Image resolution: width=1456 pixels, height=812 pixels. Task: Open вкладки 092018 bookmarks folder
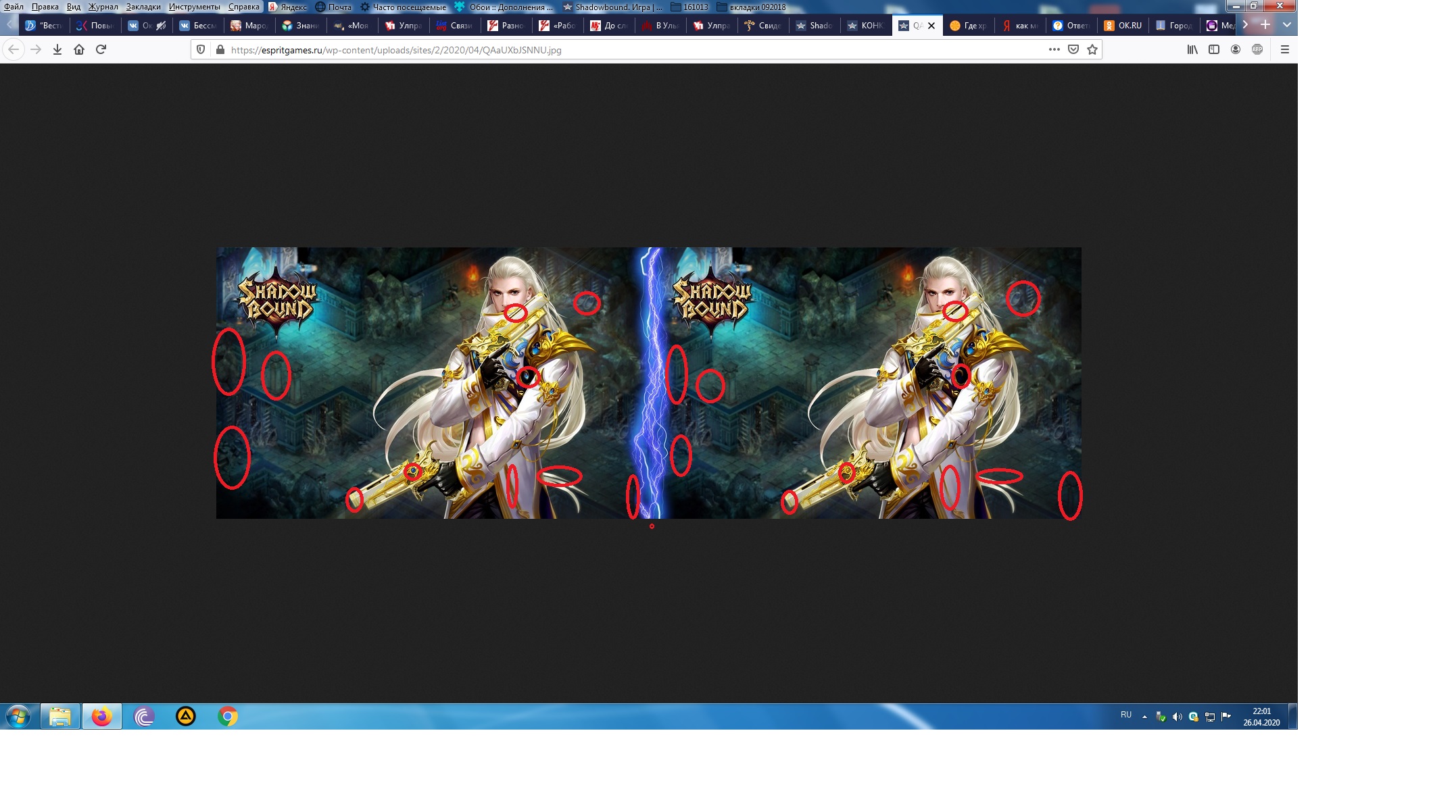(x=752, y=7)
